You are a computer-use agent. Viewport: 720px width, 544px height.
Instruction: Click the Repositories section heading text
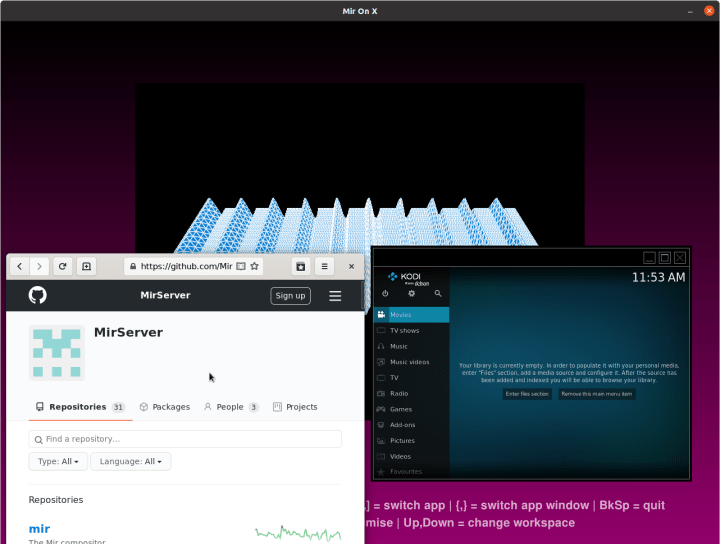(x=56, y=499)
